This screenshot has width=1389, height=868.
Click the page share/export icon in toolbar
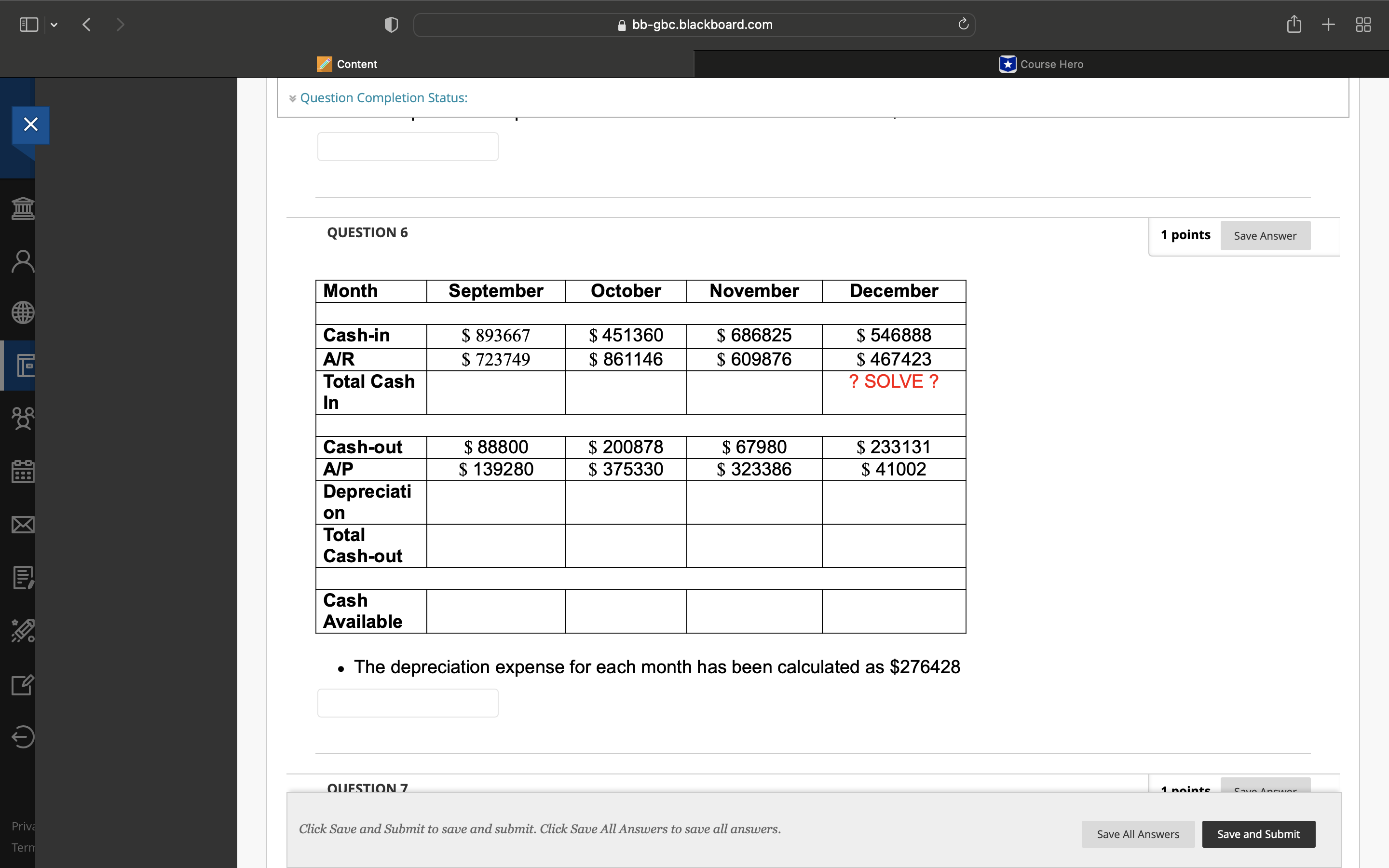pos(1294,24)
